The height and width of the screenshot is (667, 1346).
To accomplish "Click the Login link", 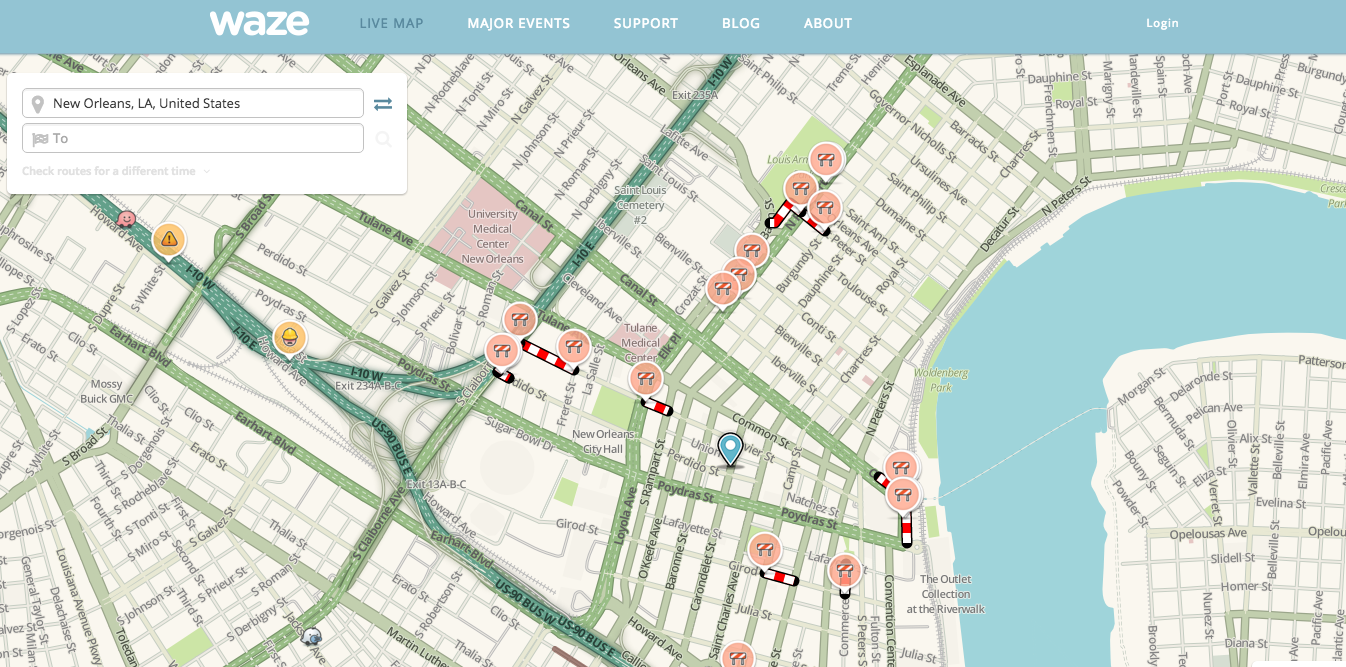I will pyautogui.click(x=1162, y=23).
